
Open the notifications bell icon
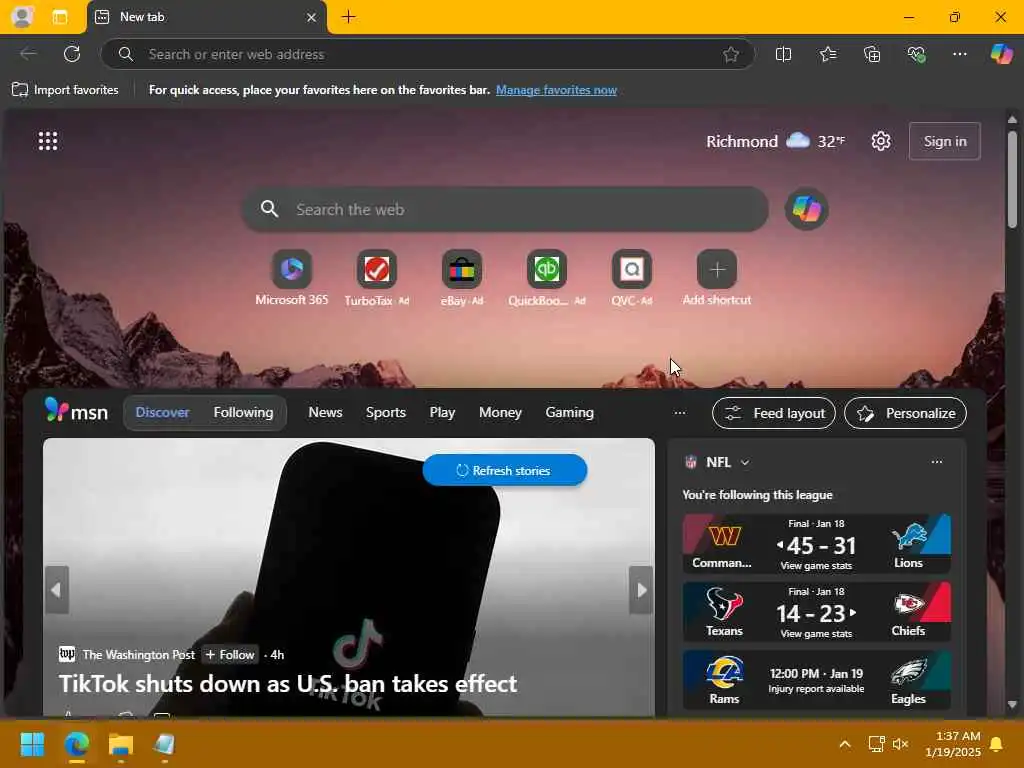coord(997,744)
